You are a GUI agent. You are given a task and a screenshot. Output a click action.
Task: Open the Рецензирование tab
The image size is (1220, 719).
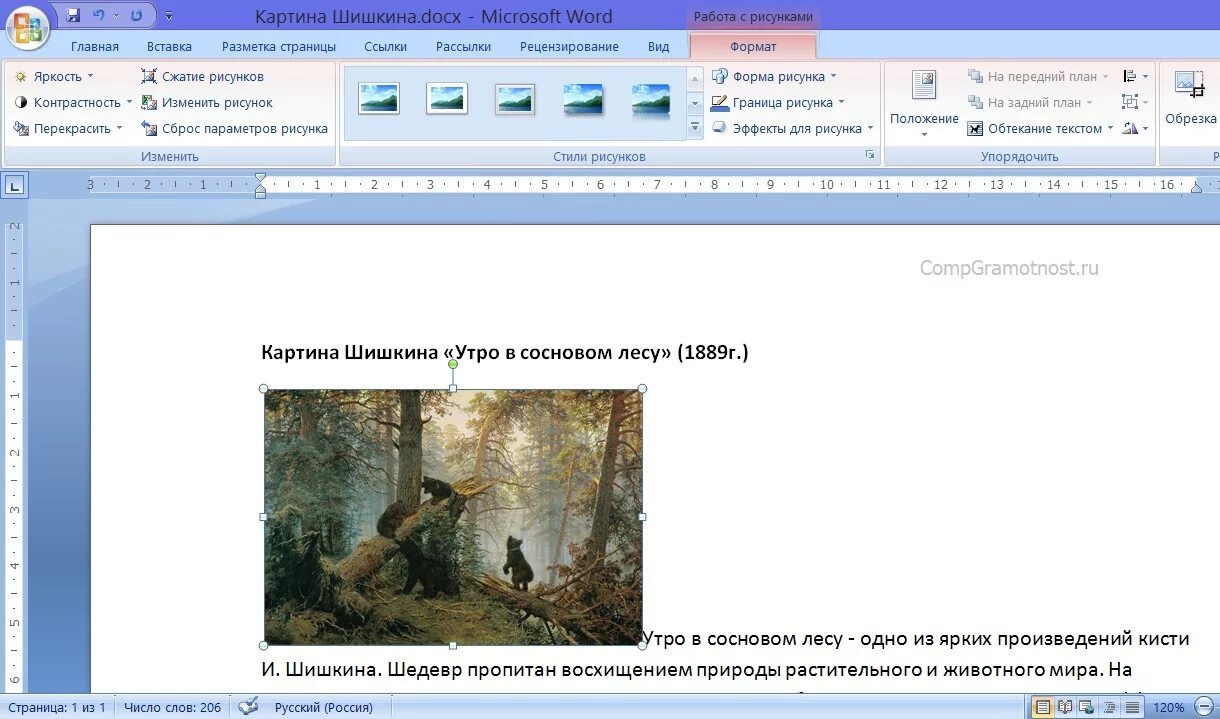(x=569, y=47)
